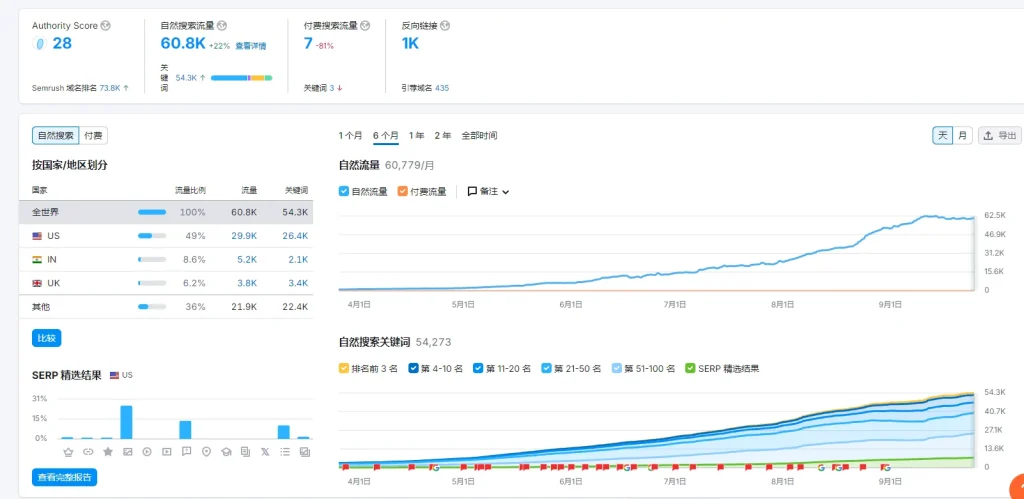This screenshot has height=499, width=1024.
Task: Click the local pack map pin icon
Action: click(x=206, y=451)
